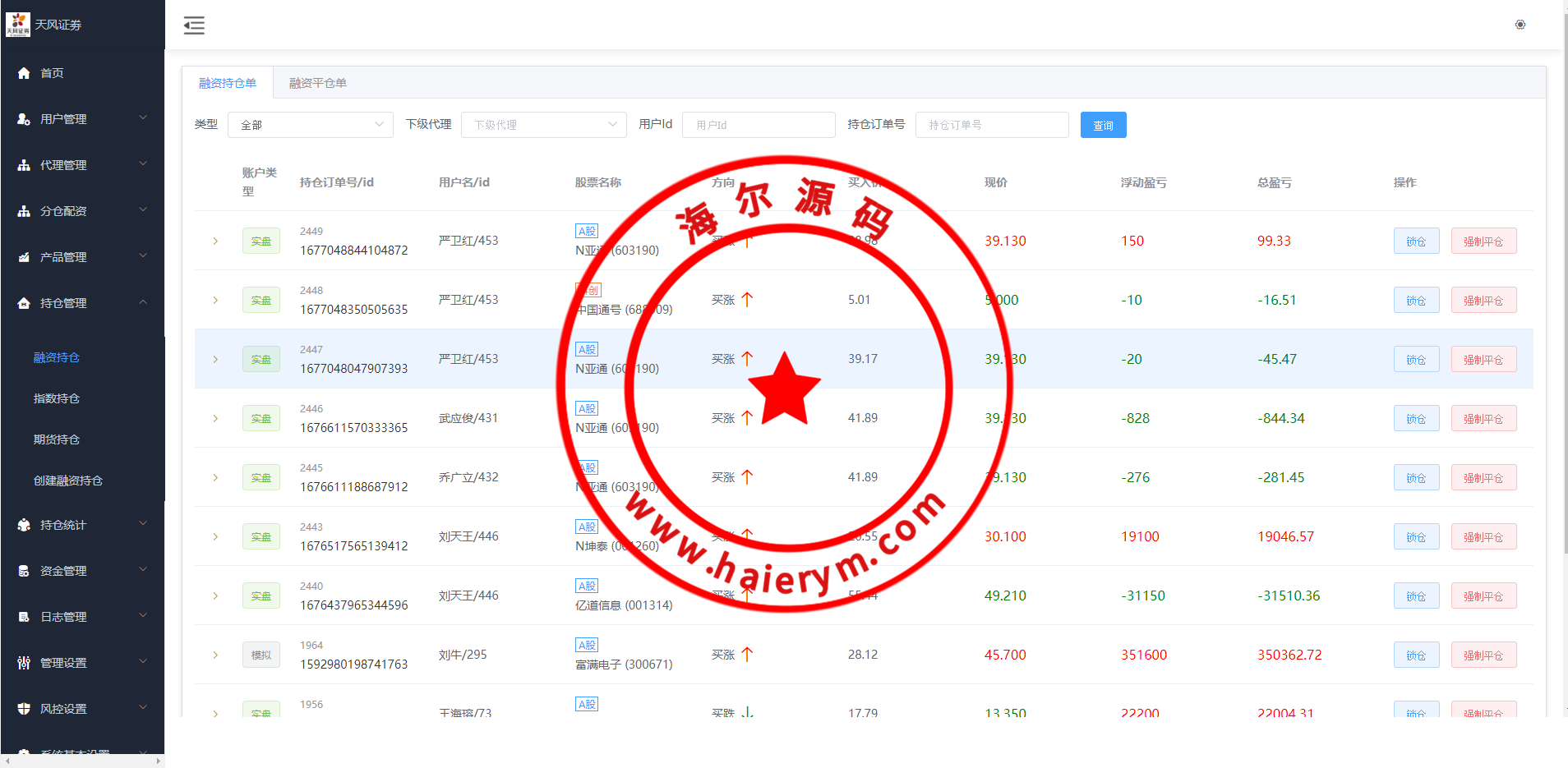Screen dimensions: 1568x768
Task: Open the 下级代理 dropdown
Action: (543, 125)
